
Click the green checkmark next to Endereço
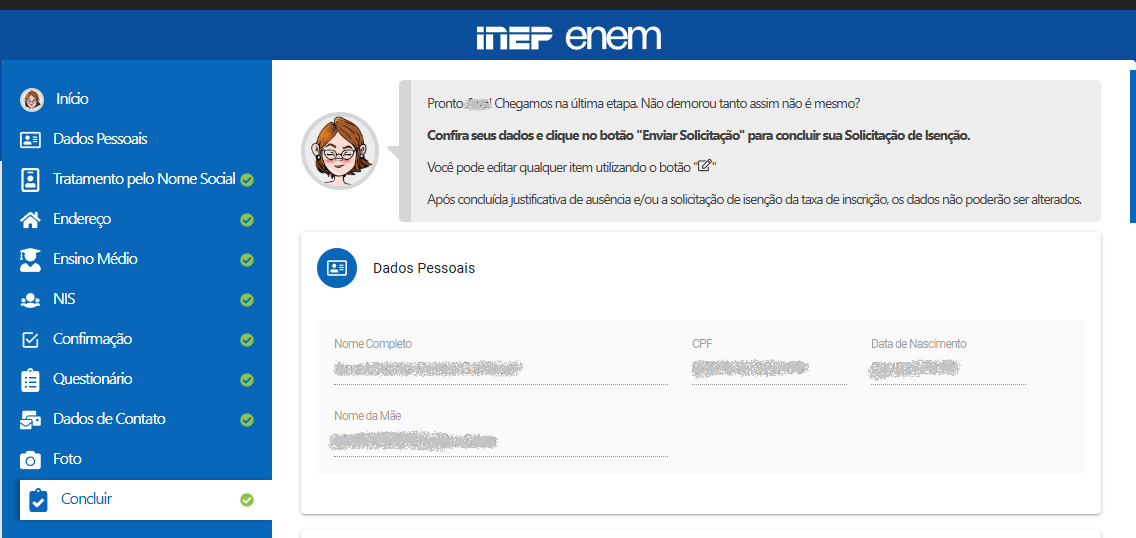(247, 220)
